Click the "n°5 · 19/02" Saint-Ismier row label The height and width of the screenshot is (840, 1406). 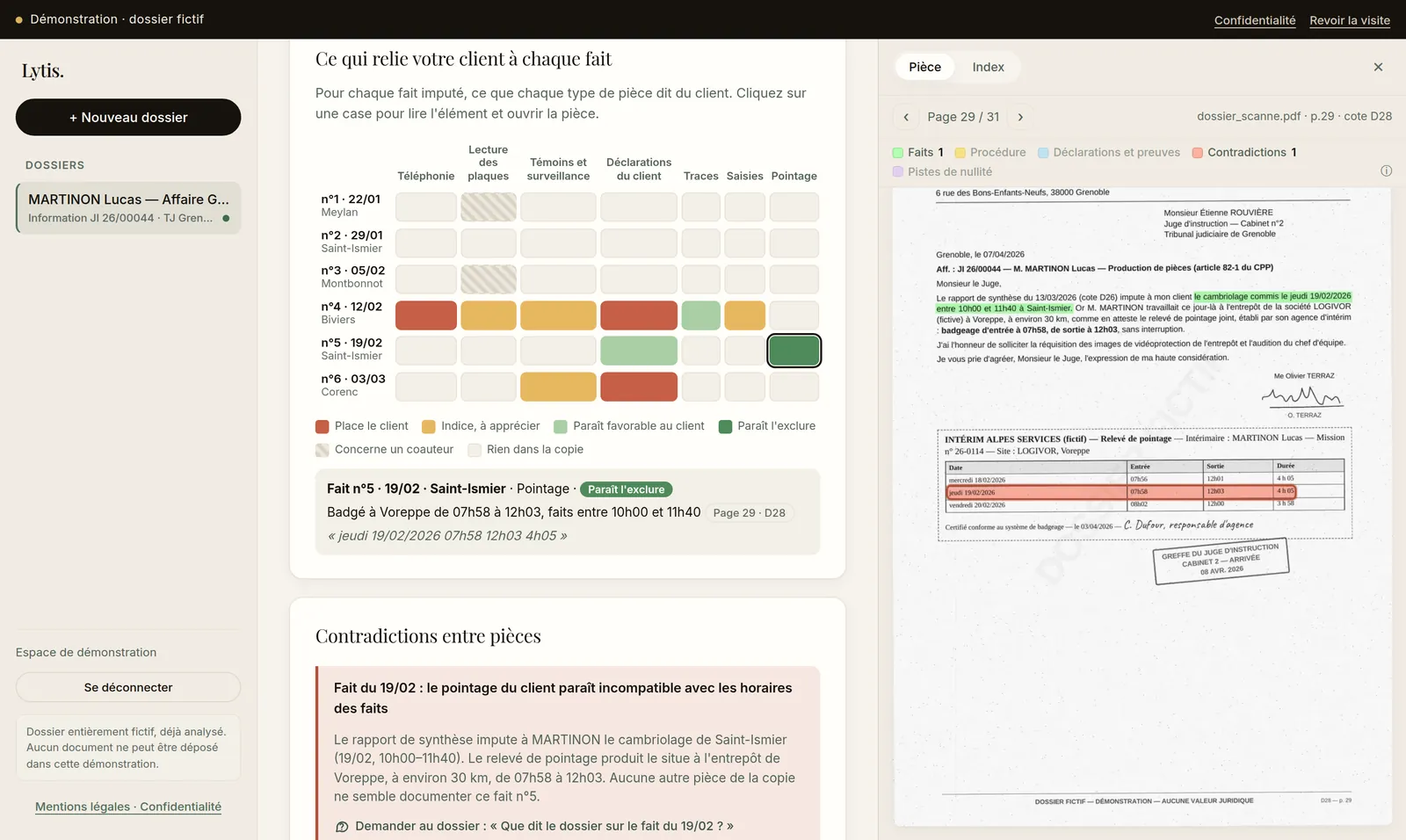[351, 349]
